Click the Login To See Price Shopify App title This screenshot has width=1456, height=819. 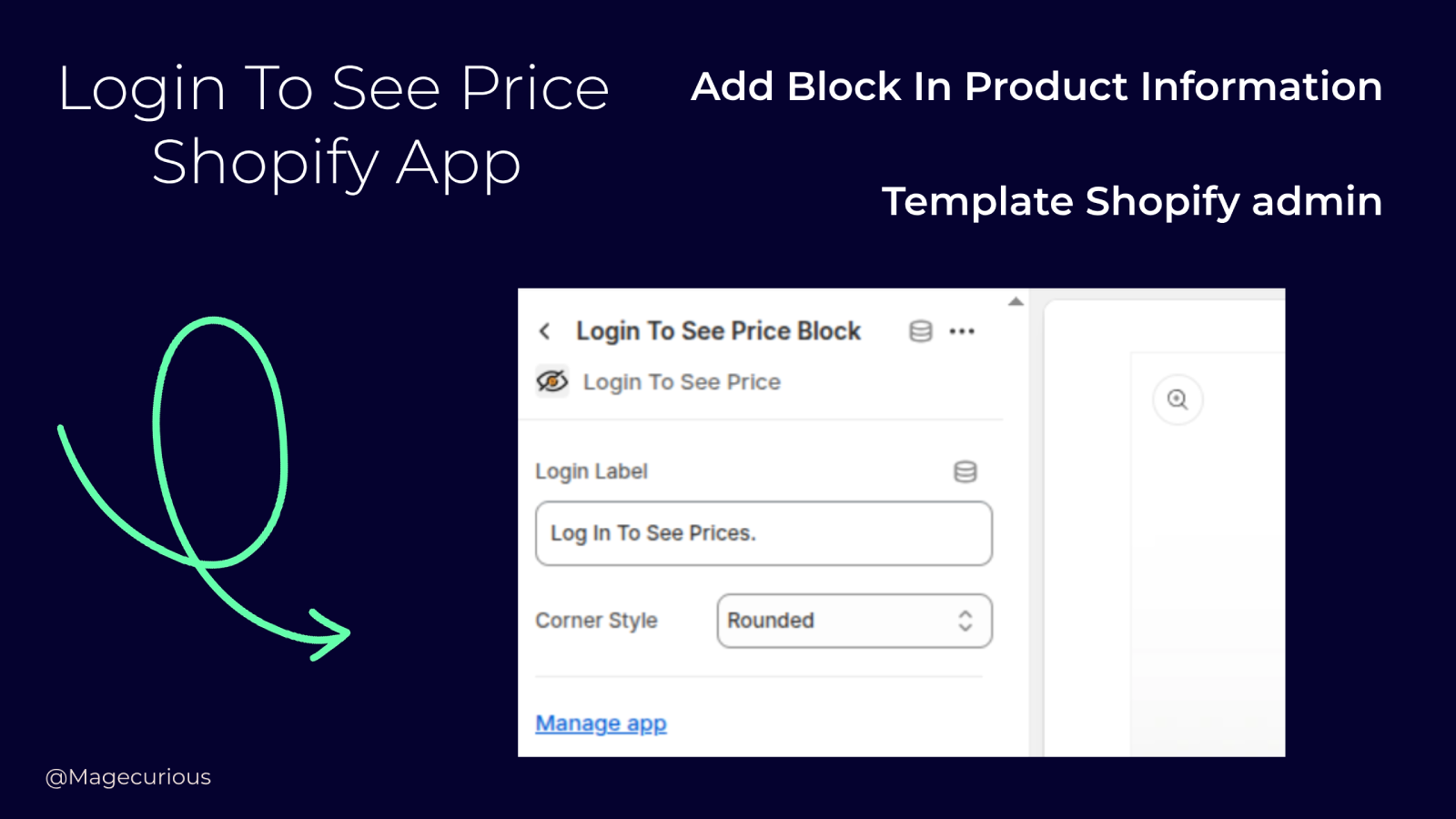coord(334,126)
